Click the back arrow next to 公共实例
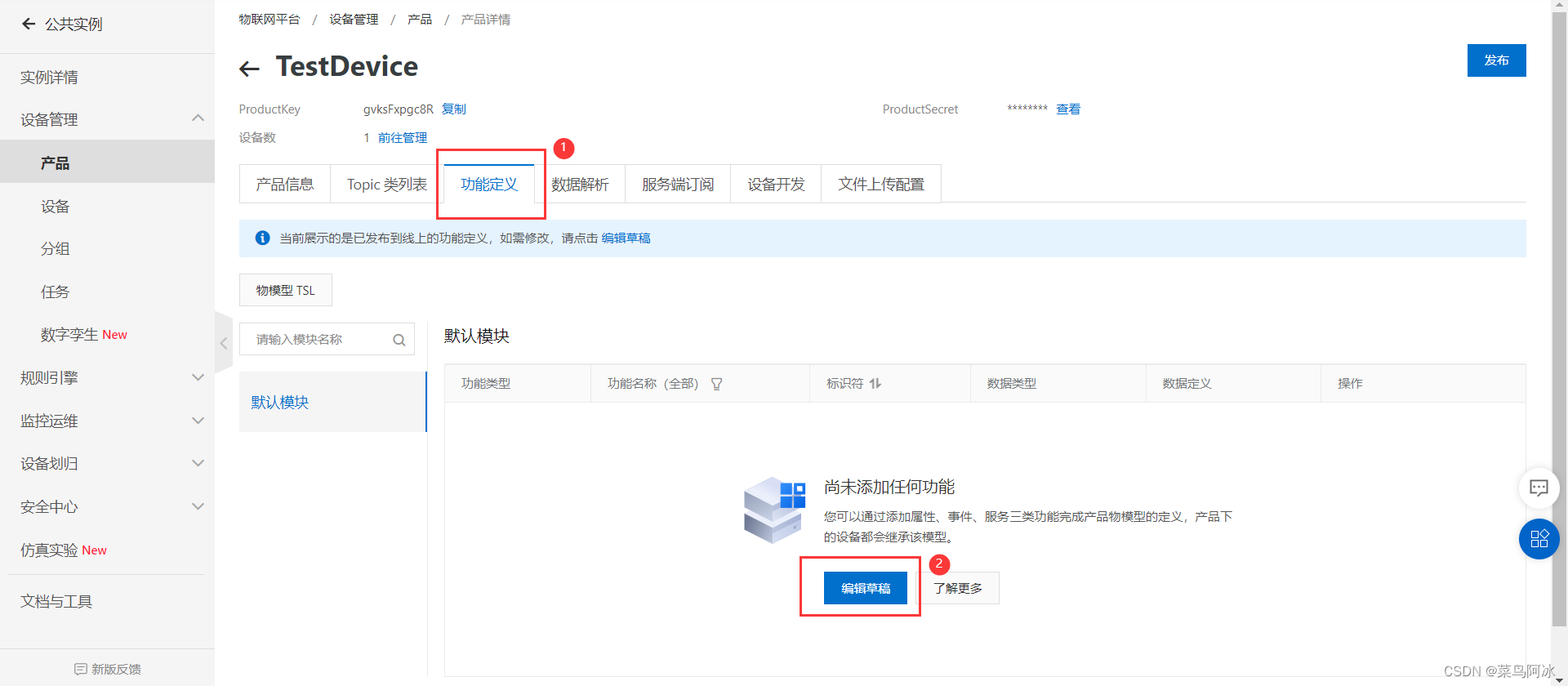1568x686 pixels. coord(29,24)
